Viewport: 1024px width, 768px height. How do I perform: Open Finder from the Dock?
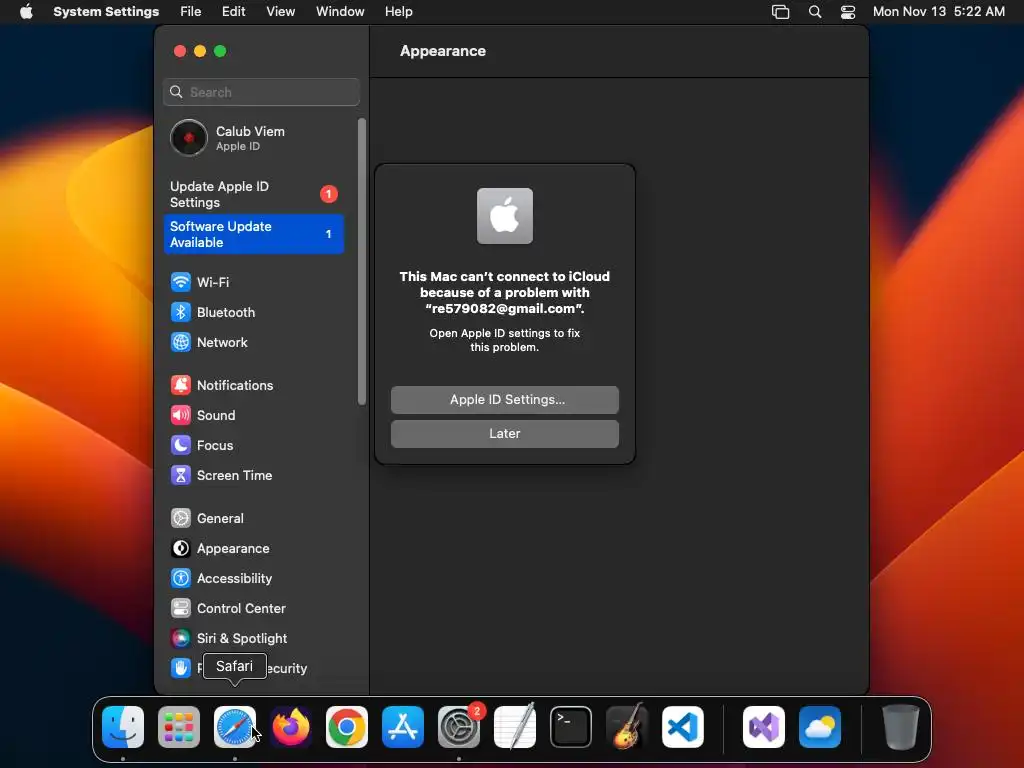click(x=123, y=727)
